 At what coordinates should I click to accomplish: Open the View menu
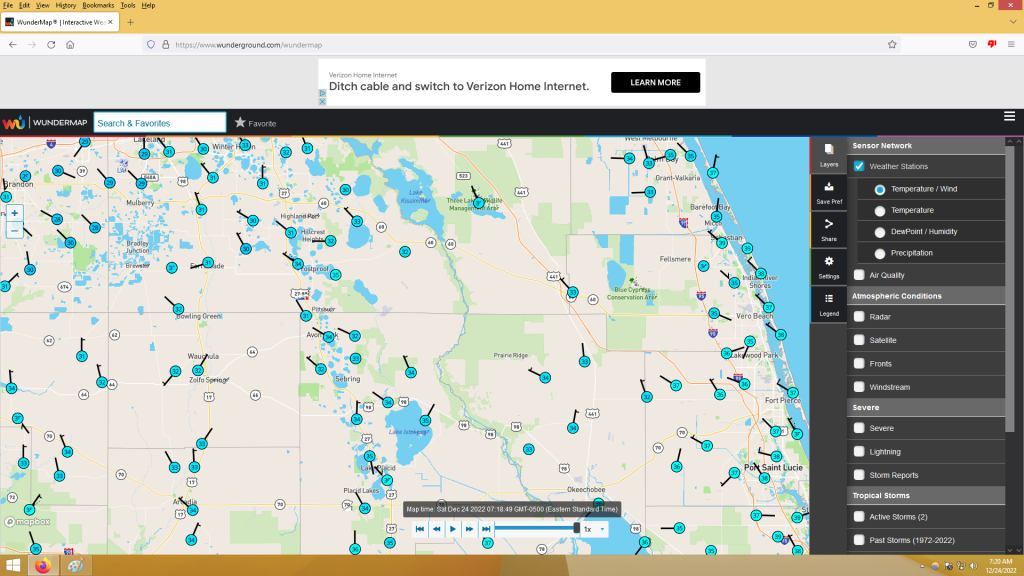[42, 5]
